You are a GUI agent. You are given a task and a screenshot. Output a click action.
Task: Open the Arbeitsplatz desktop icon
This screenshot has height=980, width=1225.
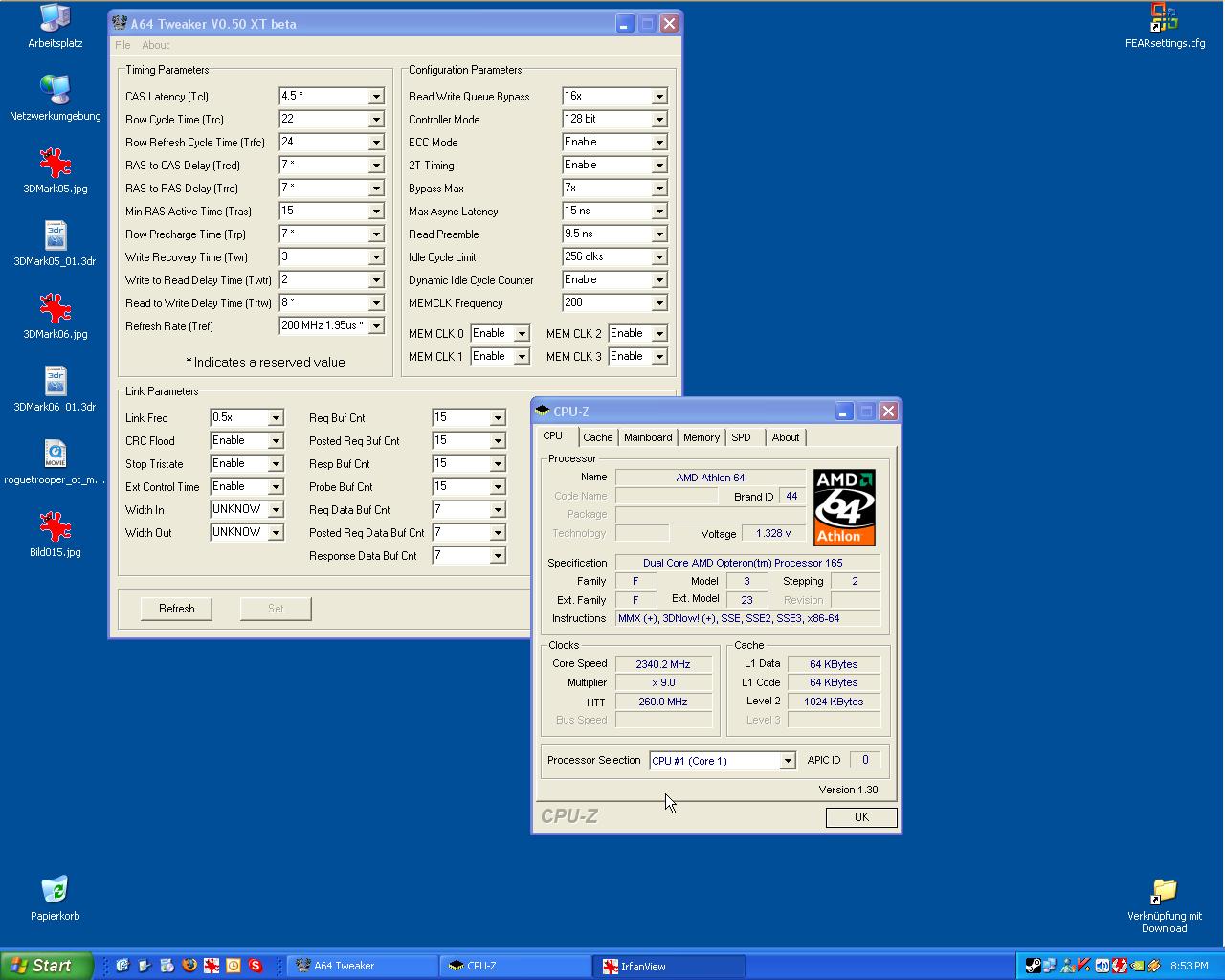click(56, 20)
